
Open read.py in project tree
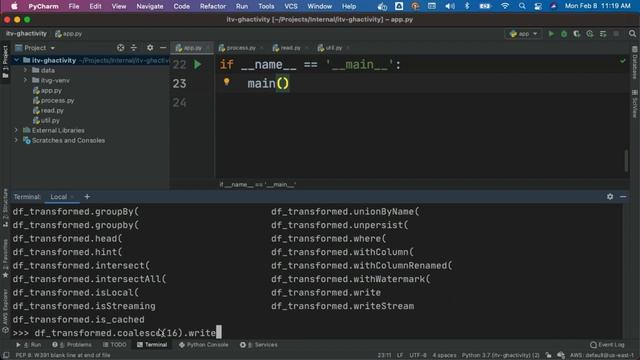[x=48, y=110]
